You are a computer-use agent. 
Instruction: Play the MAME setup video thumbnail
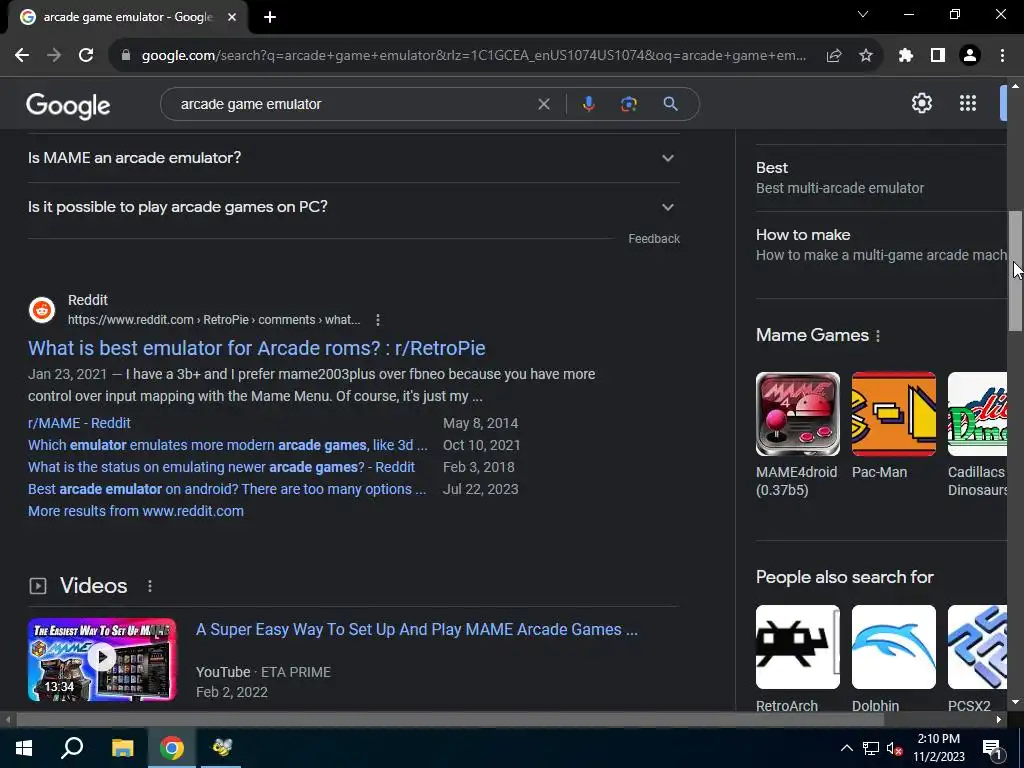(102, 660)
